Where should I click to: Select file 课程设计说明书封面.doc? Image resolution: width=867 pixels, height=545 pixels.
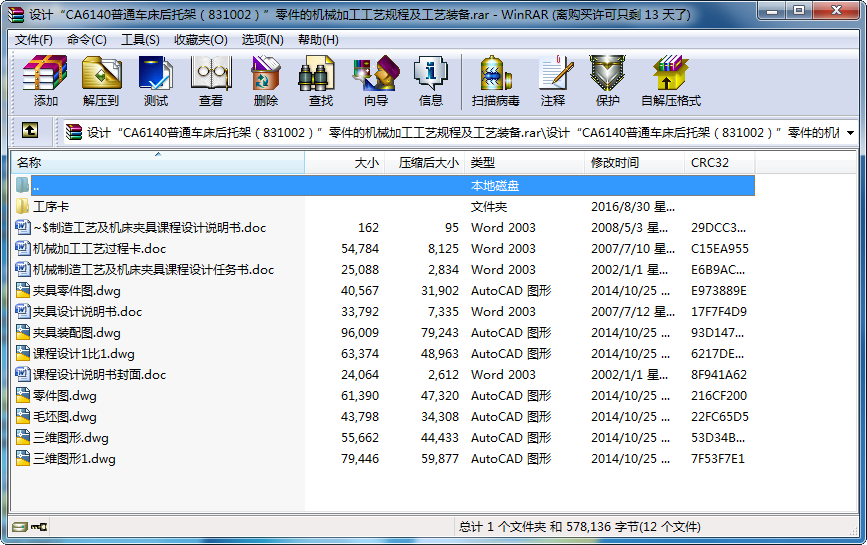pos(100,375)
